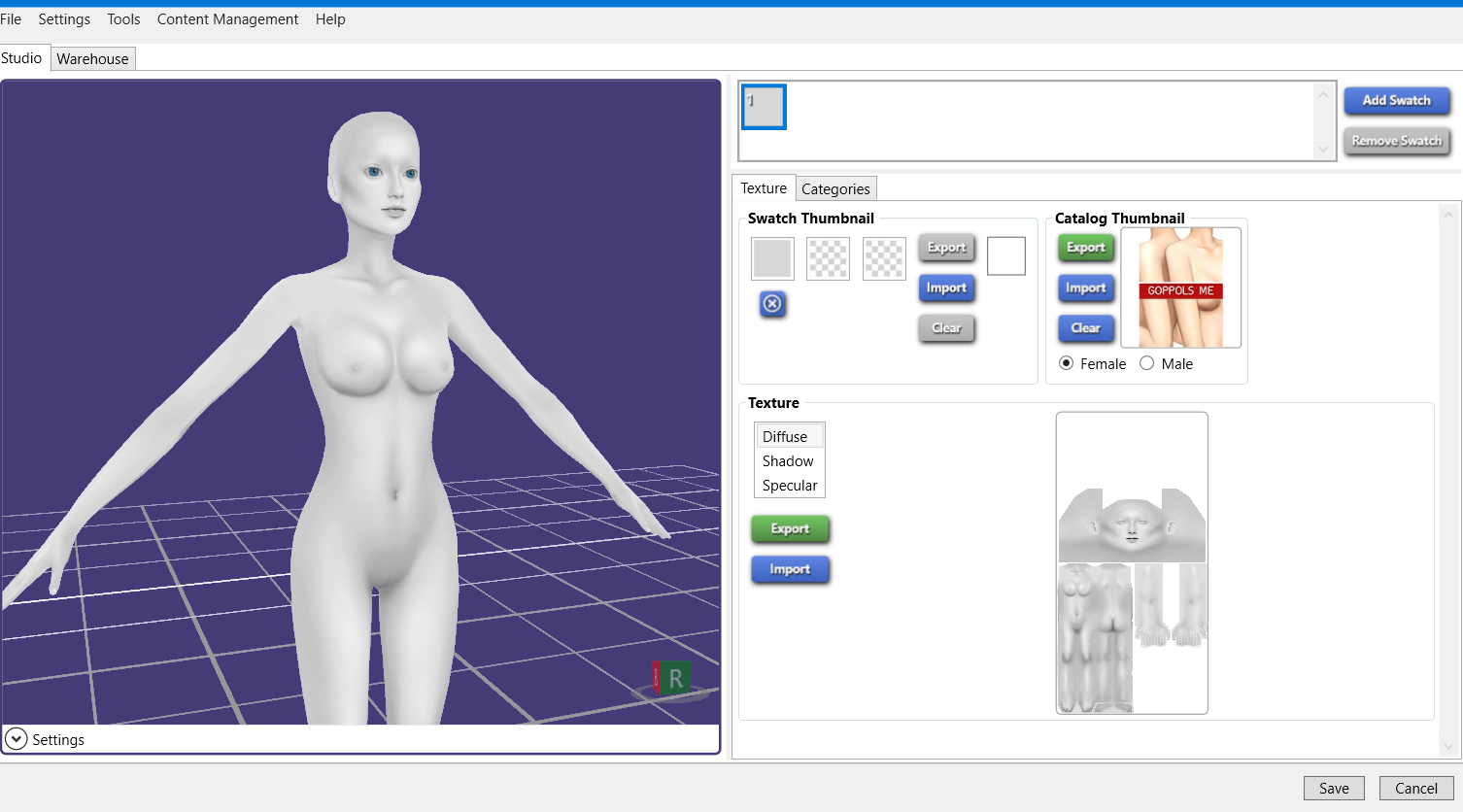Image resolution: width=1463 pixels, height=812 pixels.
Task: Click the Remove Swatch button
Action: click(x=1397, y=141)
